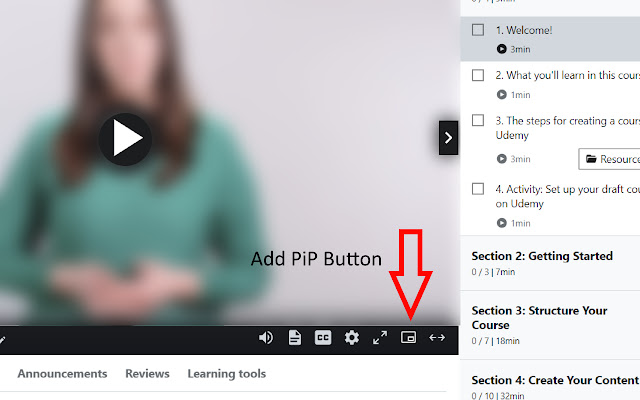Viewport: 640px width, 400px height.
Task: Switch to the Learning tools tab
Action: point(227,373)
